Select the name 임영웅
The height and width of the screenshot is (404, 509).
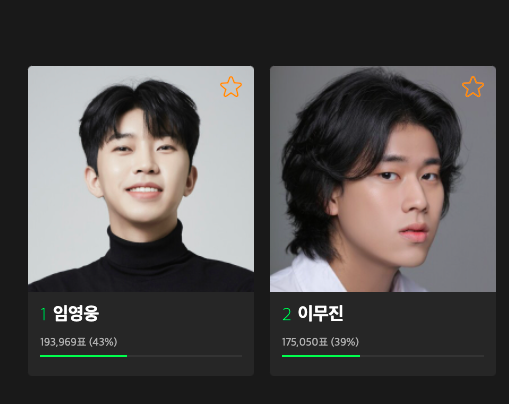[76, 313]
